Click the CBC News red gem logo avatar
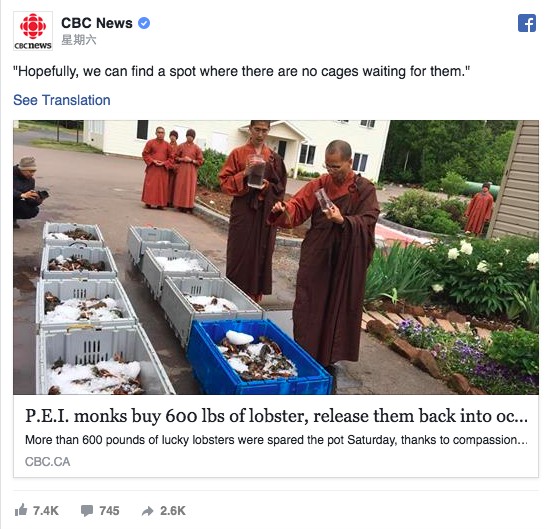The width and height of the screenshot is (547, 529). (33, 31)
